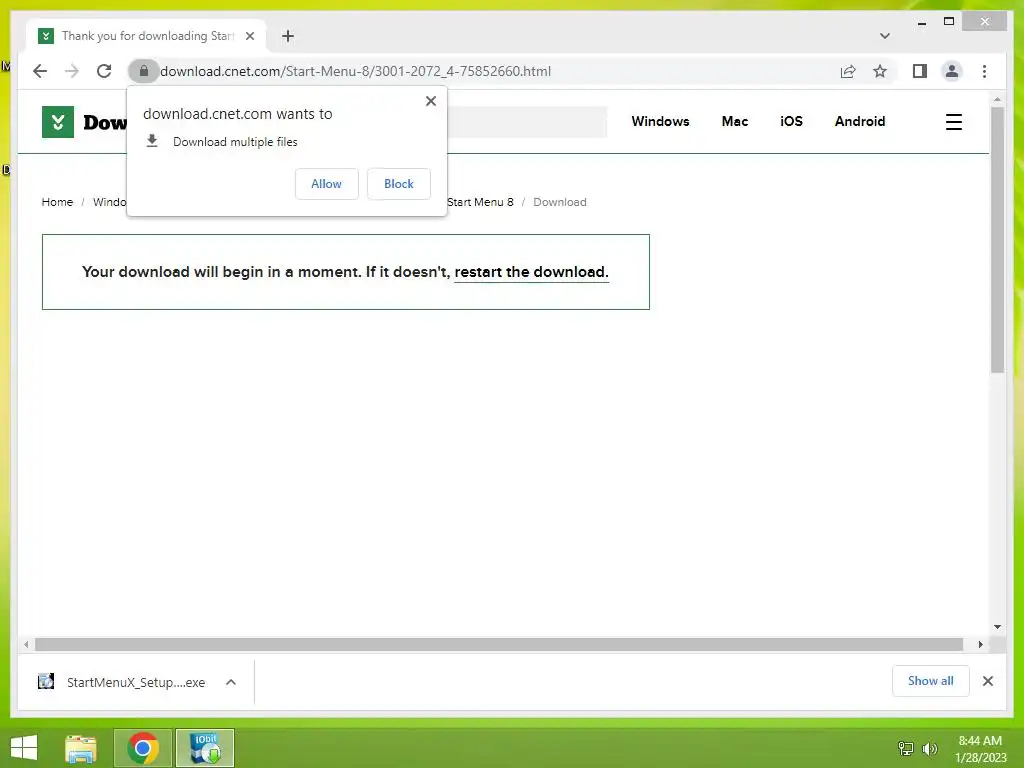This screenshot has width=1024, height=768.
Task: Open the Android category in site nav
Action: click(859, 121)
